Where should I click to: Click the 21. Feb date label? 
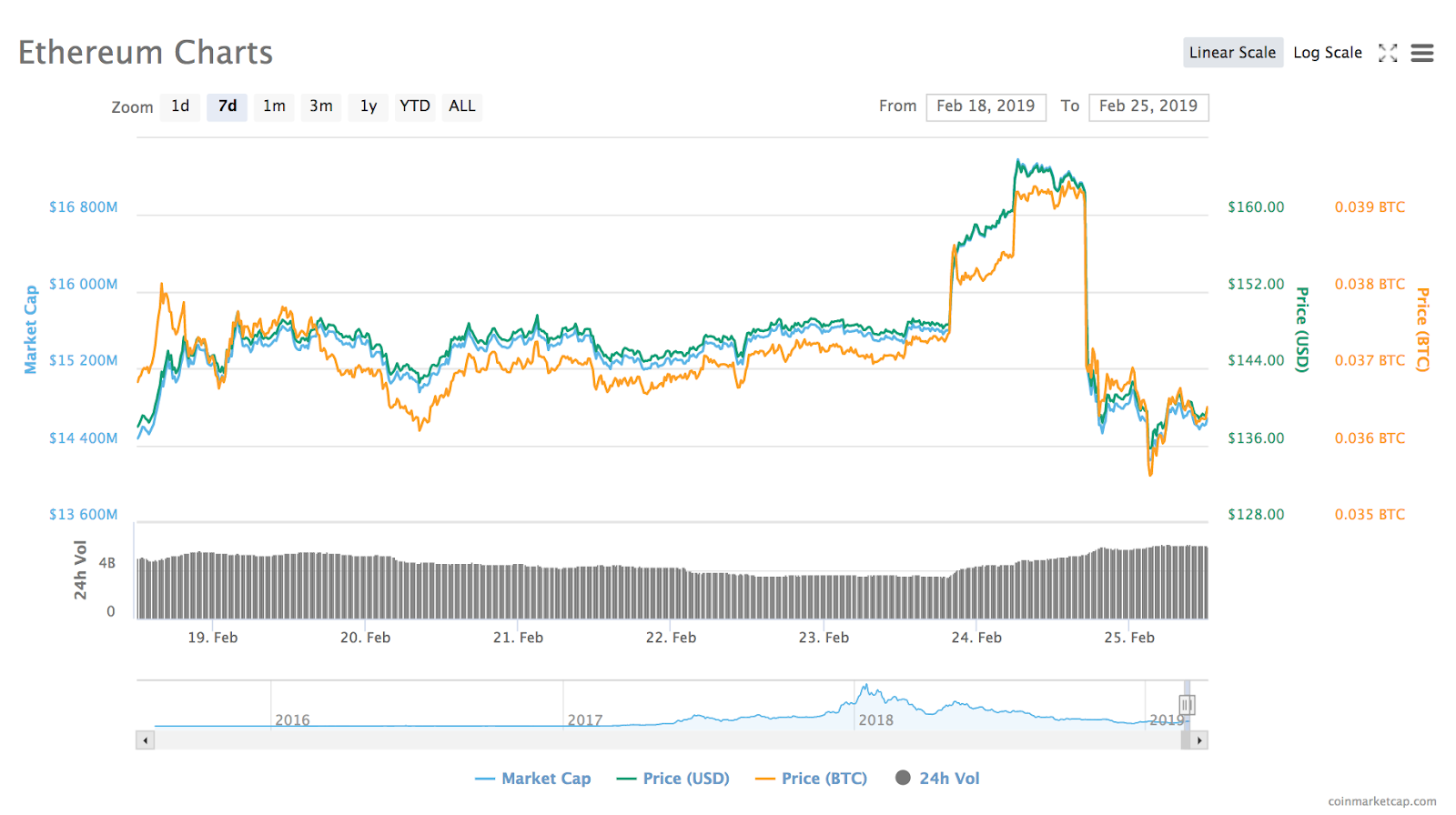click(518, 638)
